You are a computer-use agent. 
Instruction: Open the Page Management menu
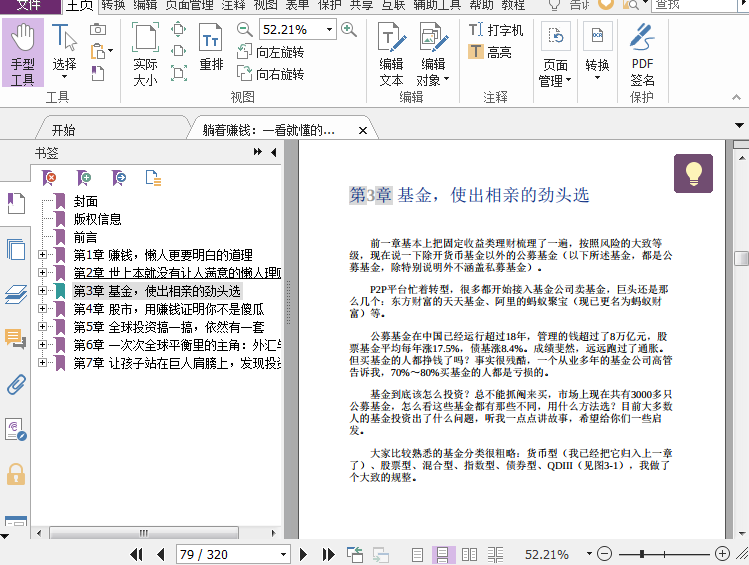click(x=555, y=55)
